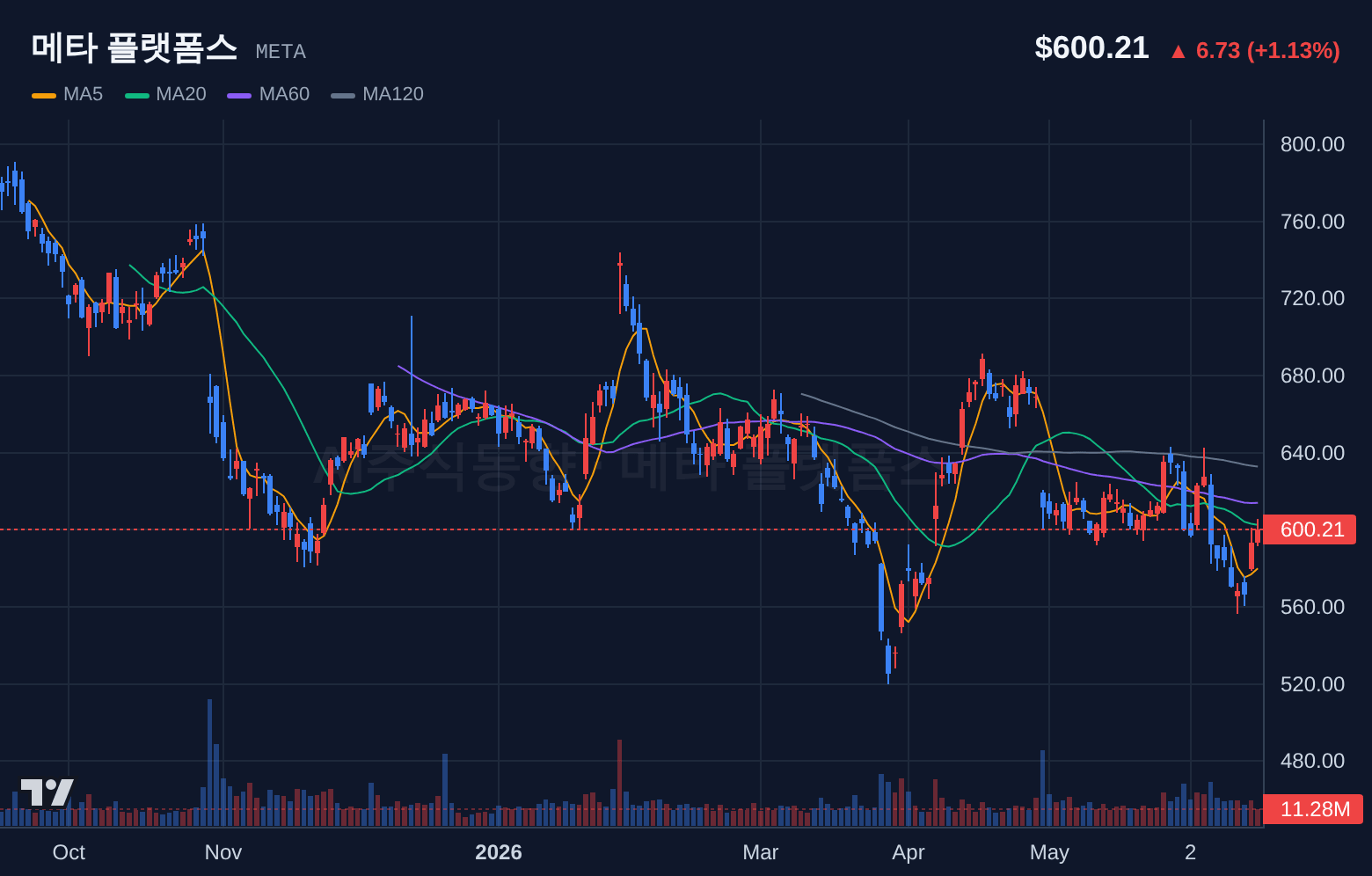The image size is (1372, 876).
Task: Click the May label on the time axis
Action: tap(1049, 852)
